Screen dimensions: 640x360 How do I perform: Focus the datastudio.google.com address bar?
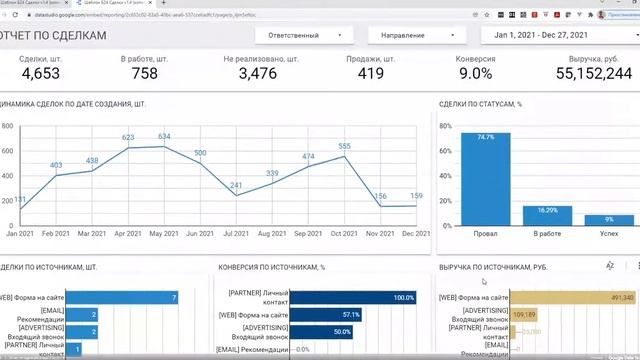click(x=145, y=15)
